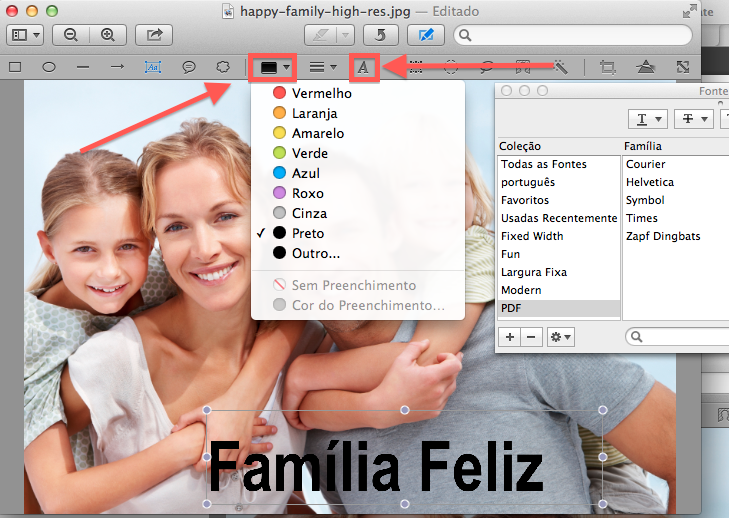
Task: Click the Show Fonts 'A' button
Action: 364,67
